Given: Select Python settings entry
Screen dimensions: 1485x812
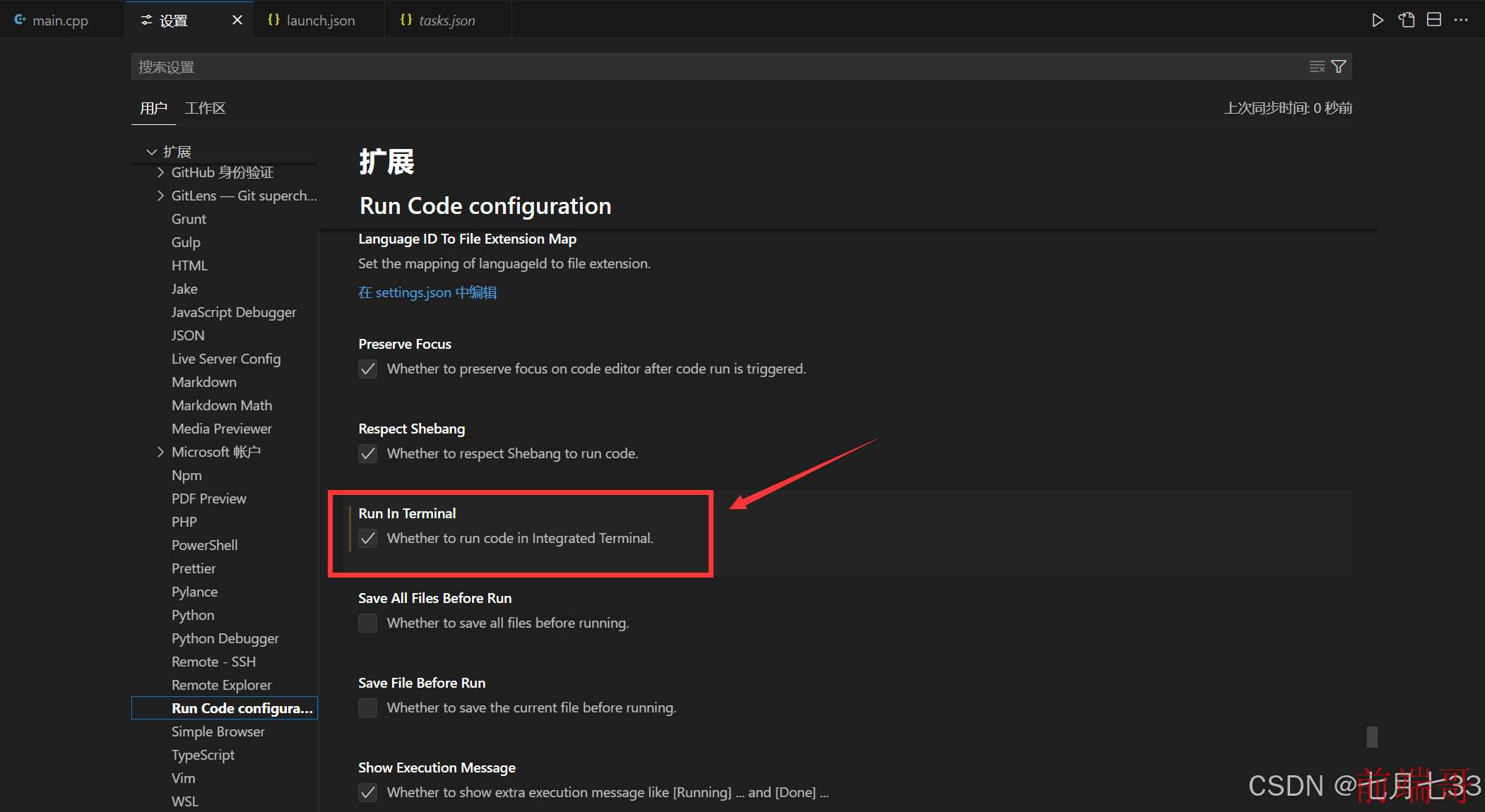Looking at the screenshot, I should click(225, 615).
